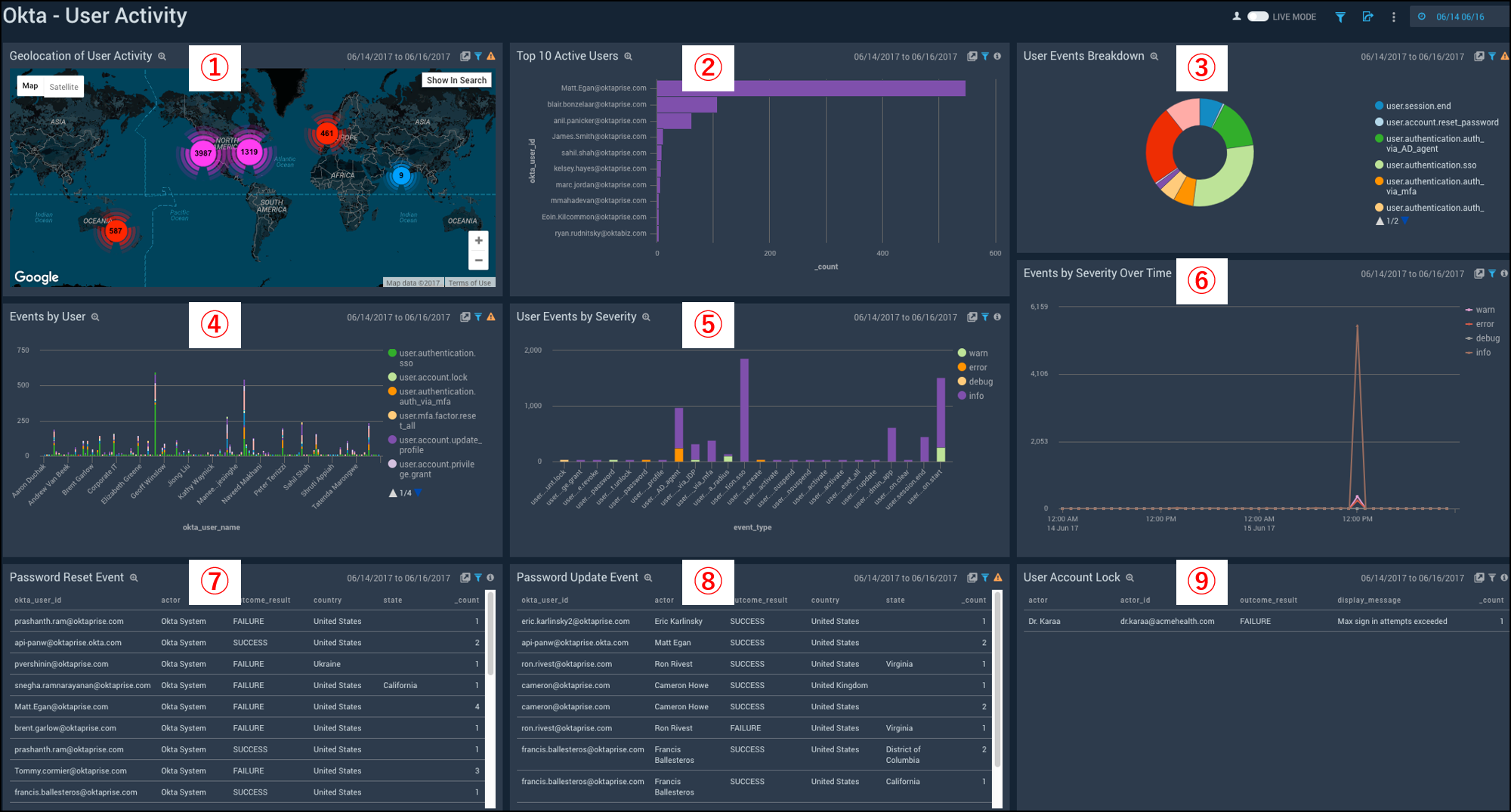
Task: Open the 06/14 06/16 time range picker
Action: pos(1459,17)
